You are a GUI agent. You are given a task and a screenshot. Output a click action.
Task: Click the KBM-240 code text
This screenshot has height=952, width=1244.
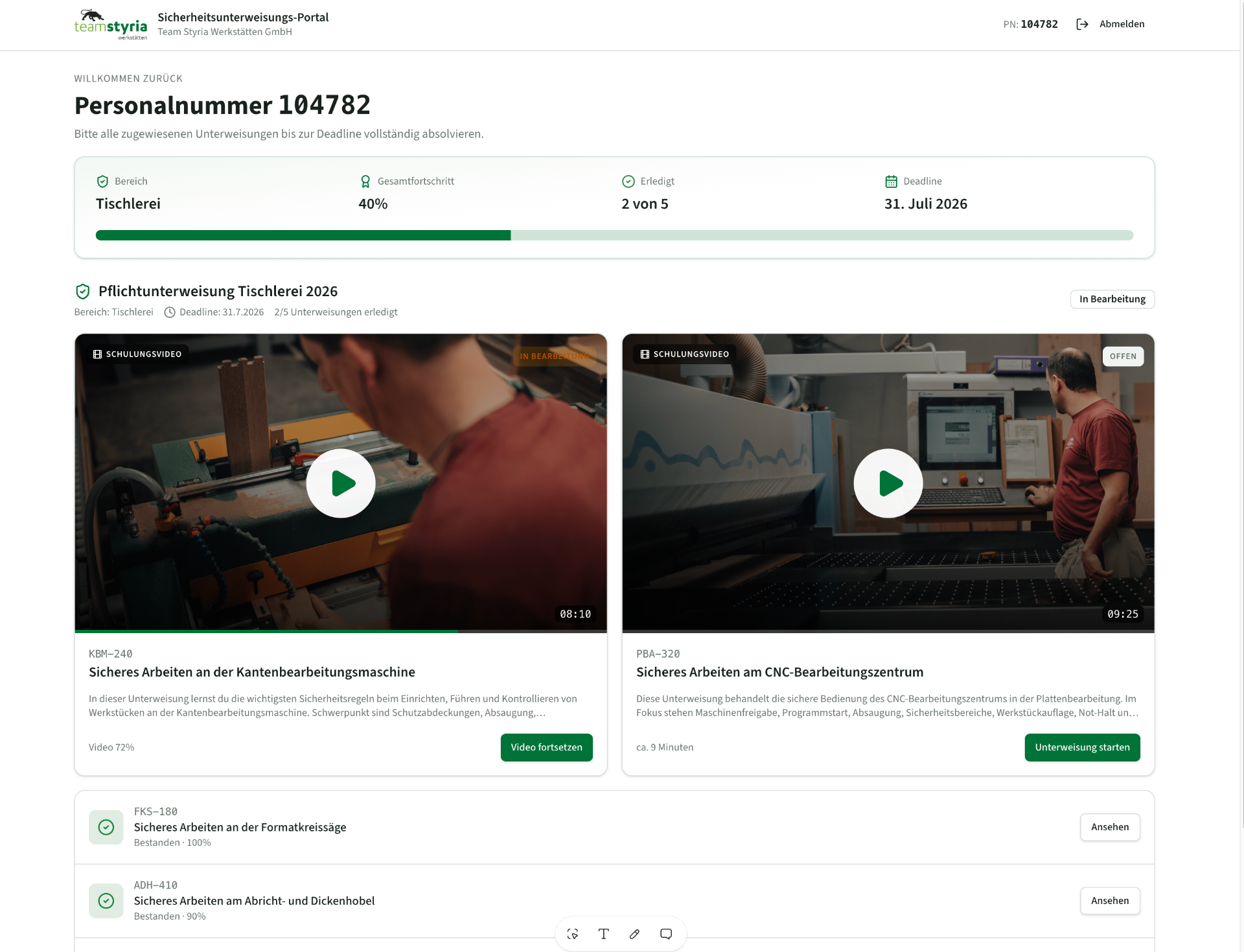click(110, 654)
